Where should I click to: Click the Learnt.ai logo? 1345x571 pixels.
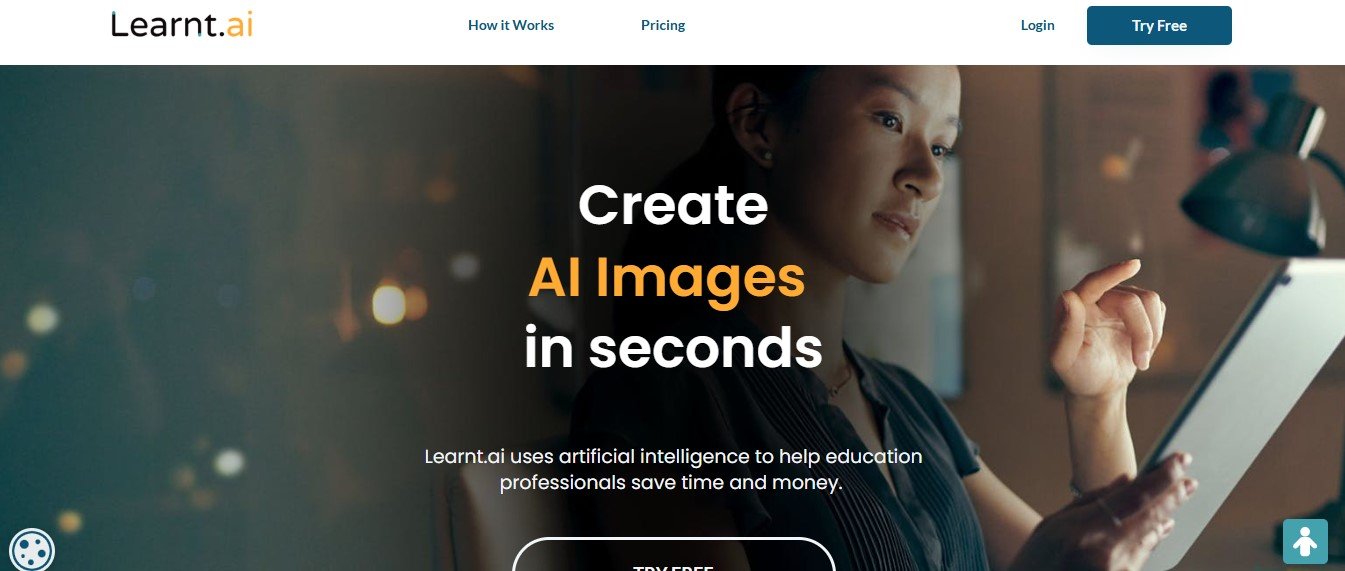(181, 24)
